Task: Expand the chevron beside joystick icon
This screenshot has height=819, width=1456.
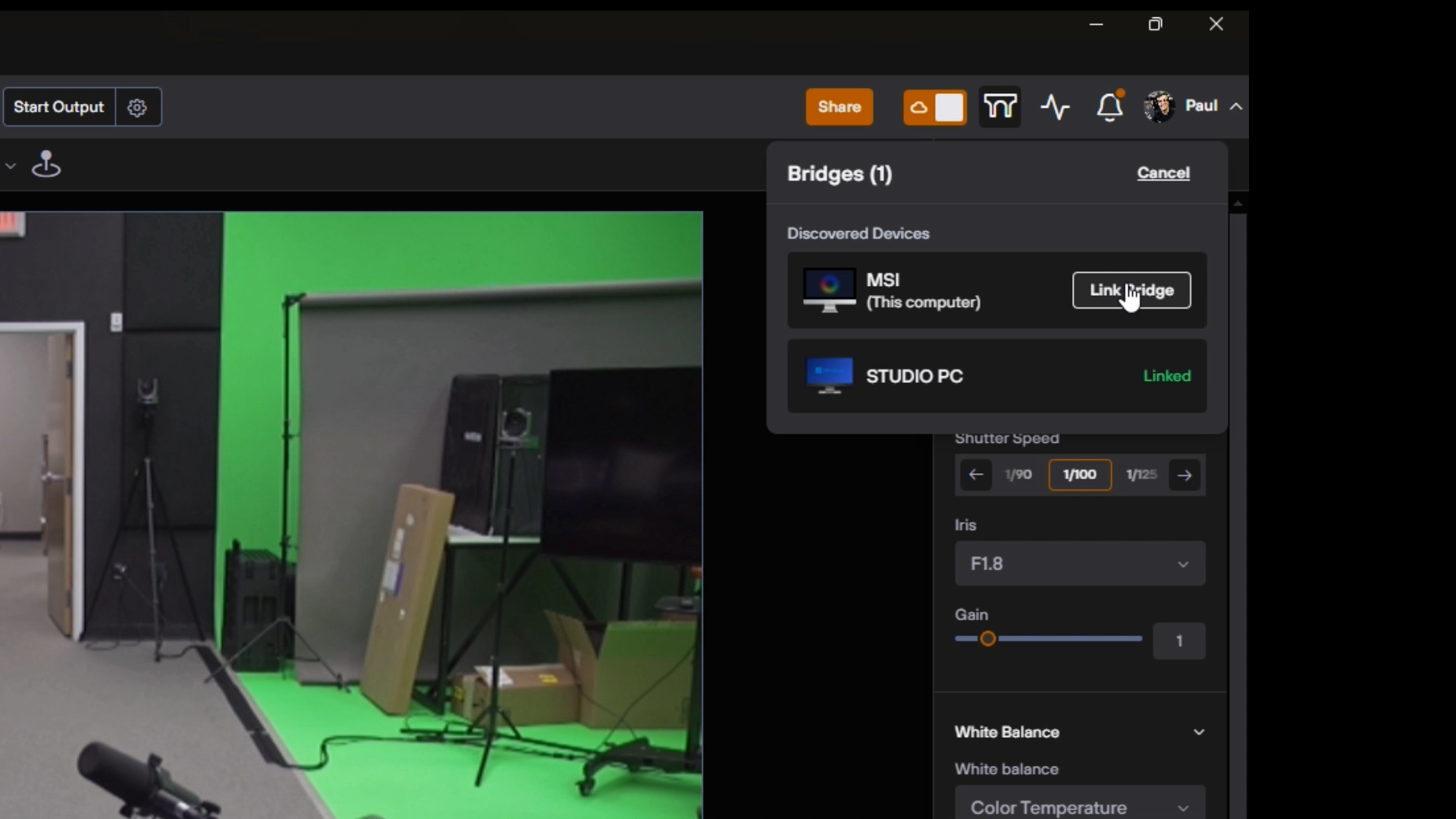Action: tap(11, 165)
